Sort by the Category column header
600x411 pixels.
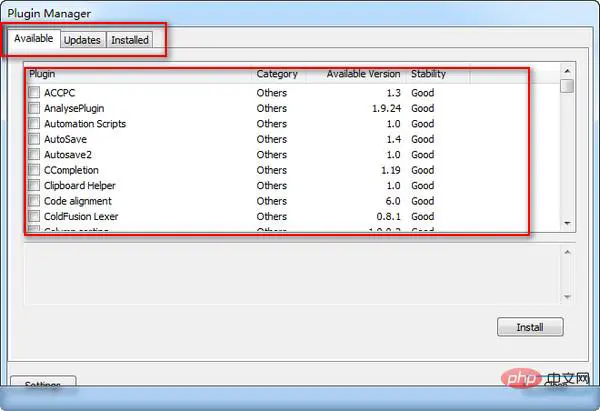[x=279, y=74]
